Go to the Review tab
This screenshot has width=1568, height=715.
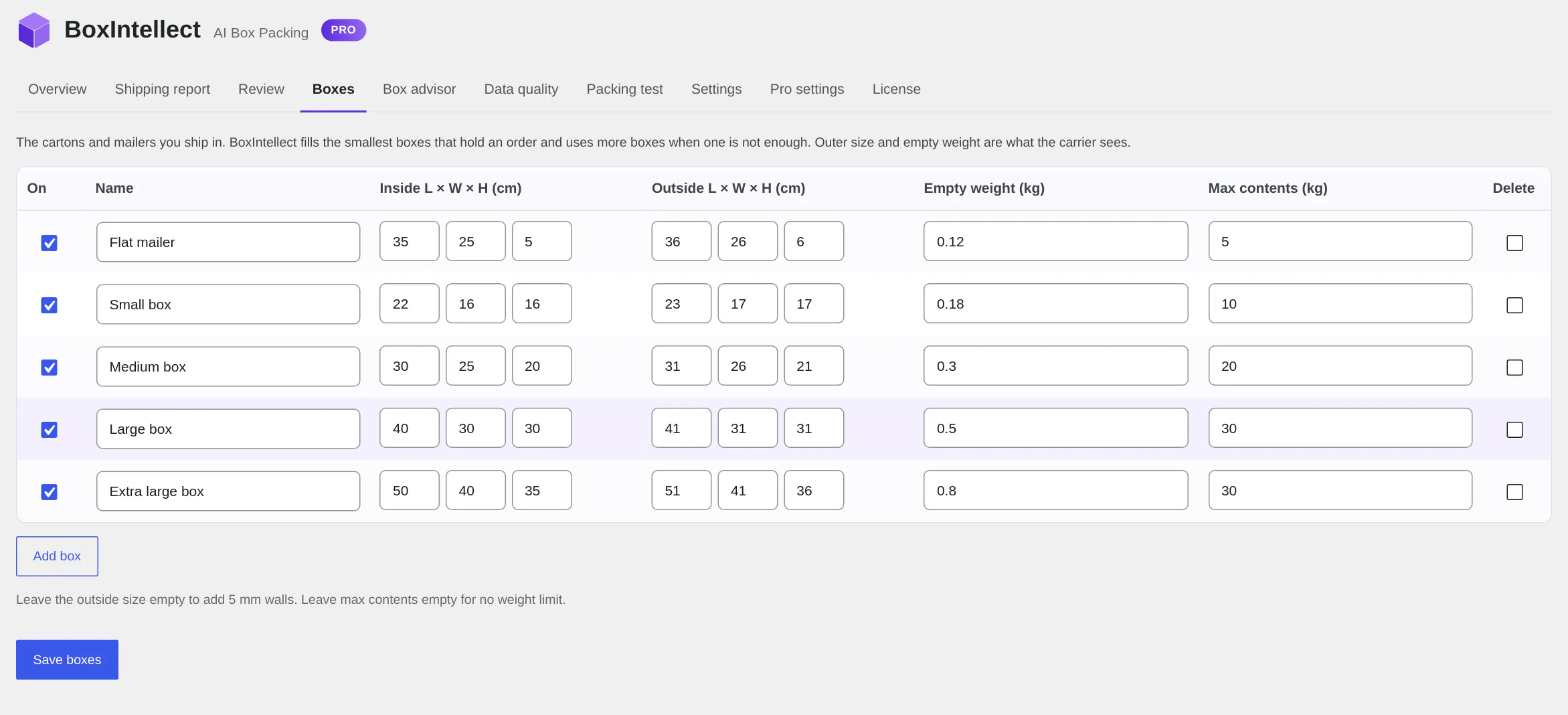tap(261, 89)
